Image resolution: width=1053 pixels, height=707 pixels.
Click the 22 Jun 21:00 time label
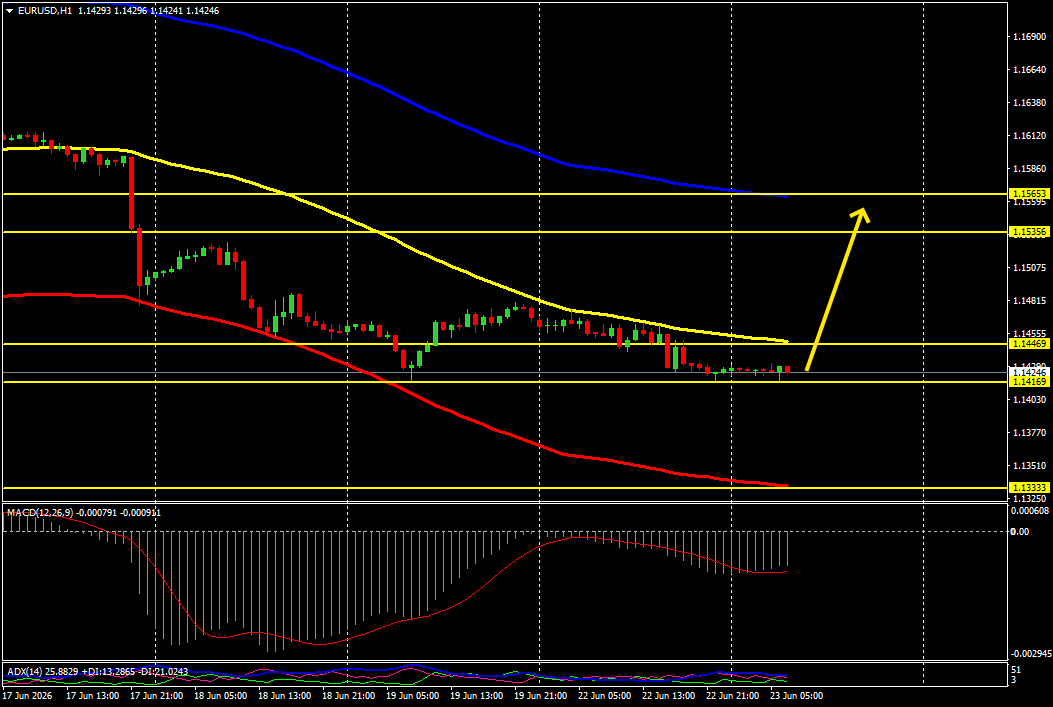coord(733,696)
